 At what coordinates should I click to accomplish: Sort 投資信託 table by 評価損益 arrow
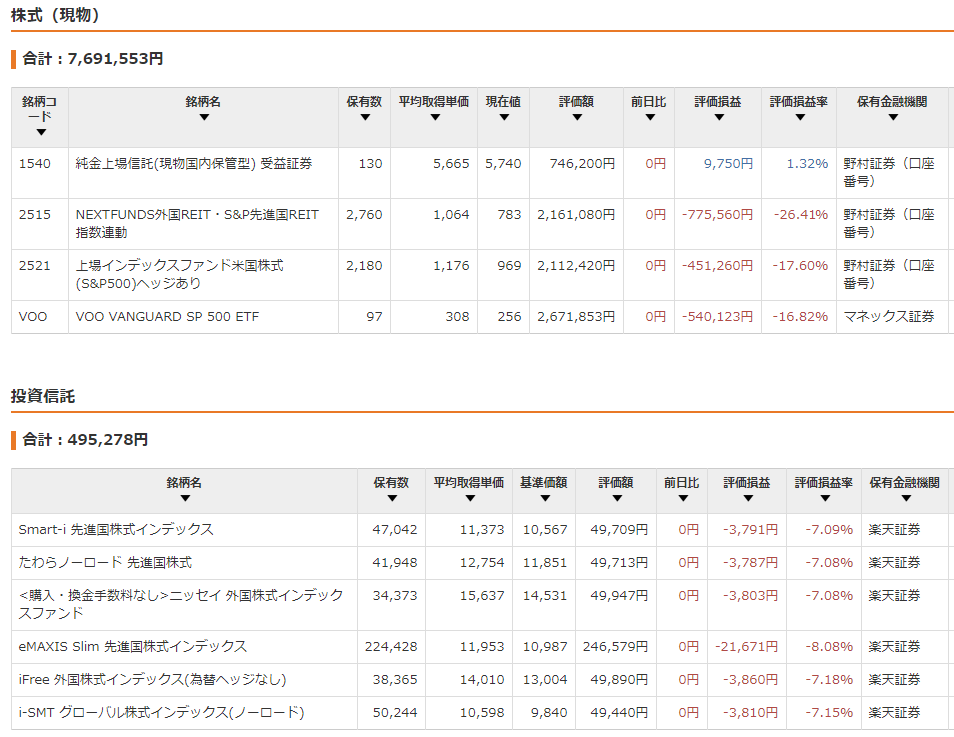(748, 498)
